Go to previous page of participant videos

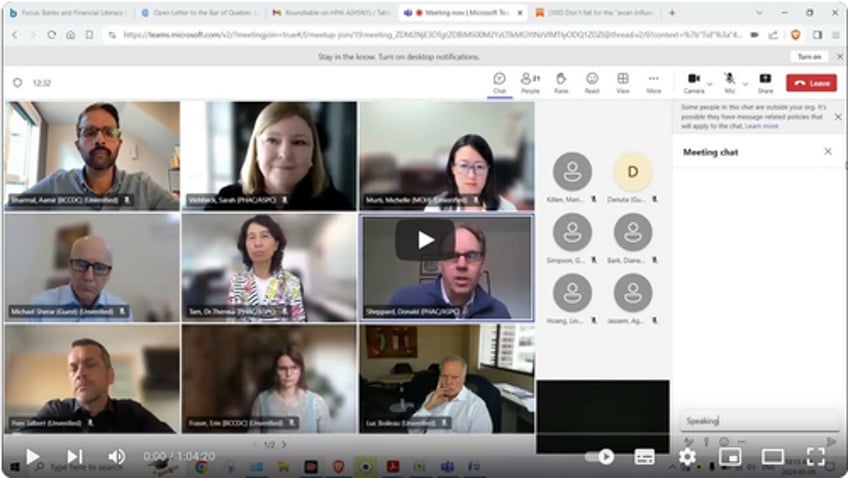pos(254,444)
